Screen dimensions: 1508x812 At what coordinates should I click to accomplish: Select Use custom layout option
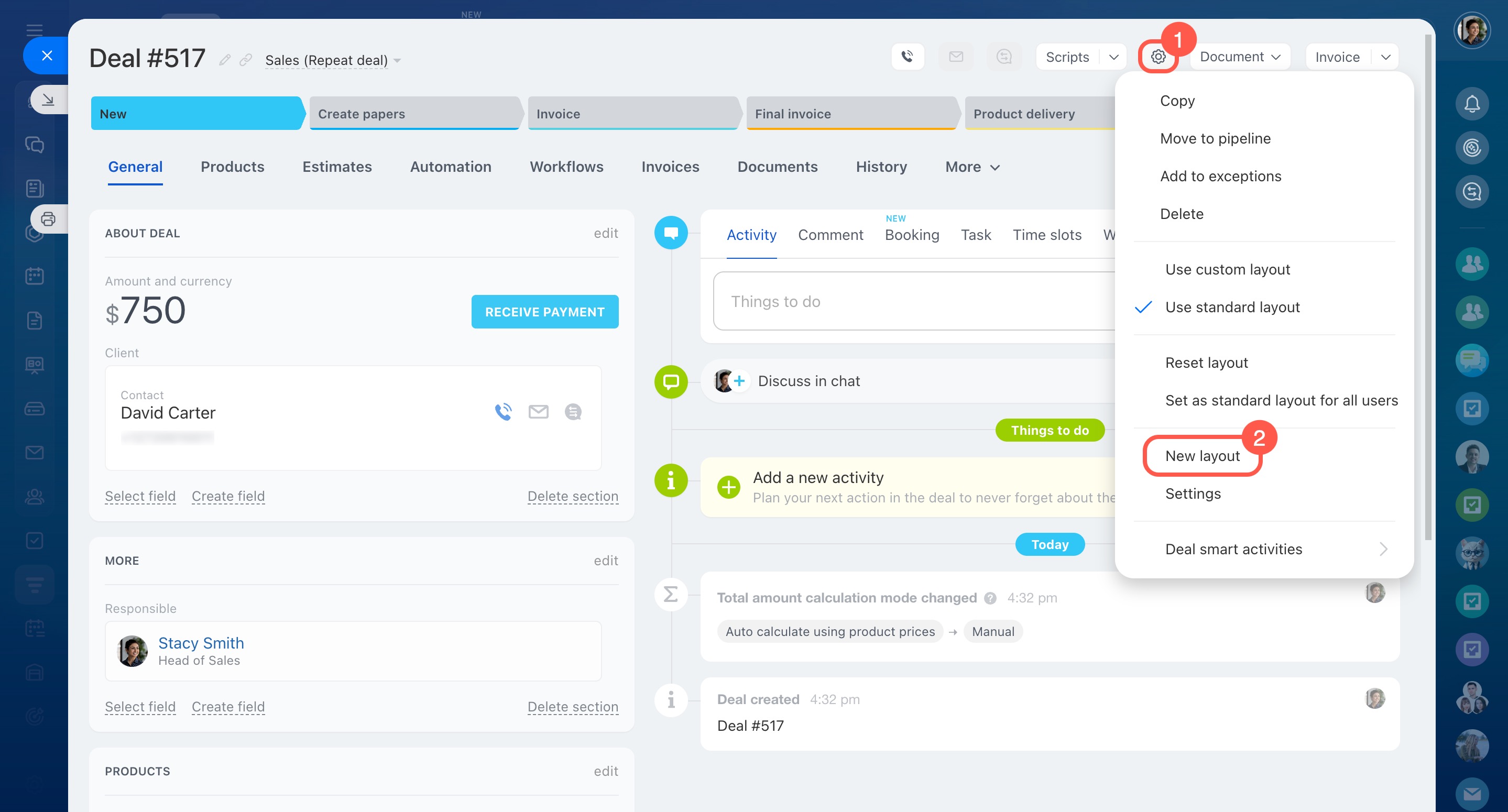coord(1227,269)
